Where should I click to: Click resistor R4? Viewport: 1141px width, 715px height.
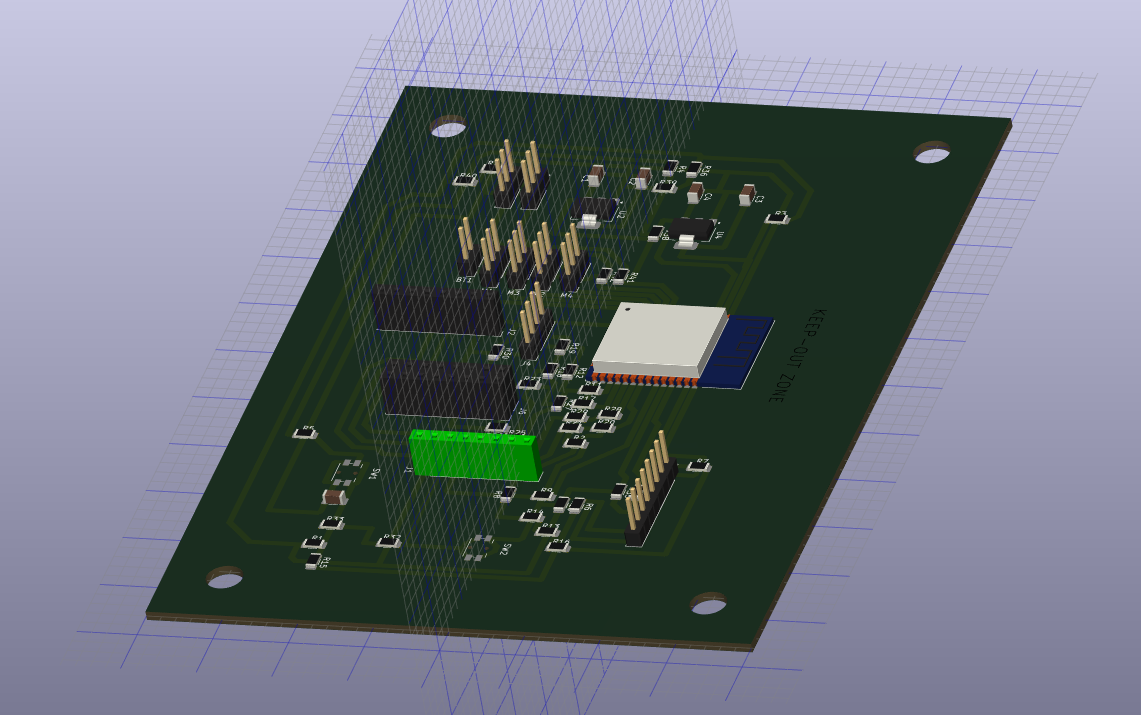point(669,168)
